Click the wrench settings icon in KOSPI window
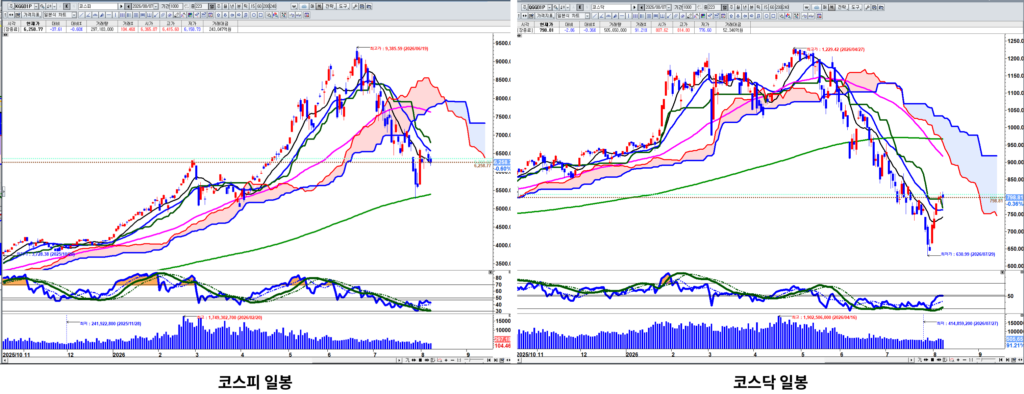This screenshot has height=394, width=1024. pos(355,6)
